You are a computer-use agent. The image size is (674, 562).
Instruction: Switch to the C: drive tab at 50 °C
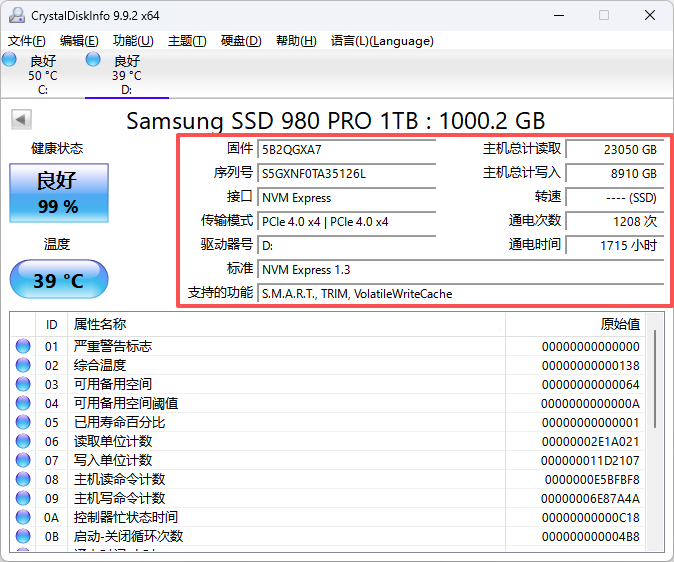pos(43,75)
